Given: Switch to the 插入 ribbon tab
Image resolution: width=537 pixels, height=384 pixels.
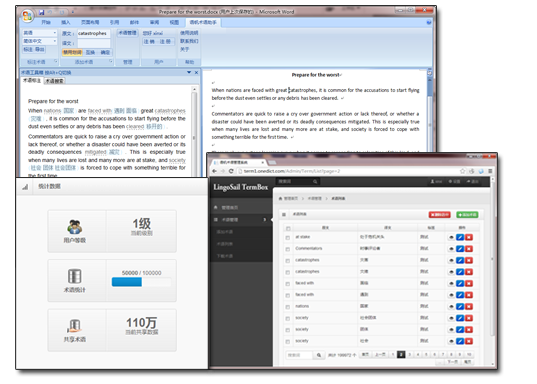Looking at the screenshot, I should coord(66,22).
